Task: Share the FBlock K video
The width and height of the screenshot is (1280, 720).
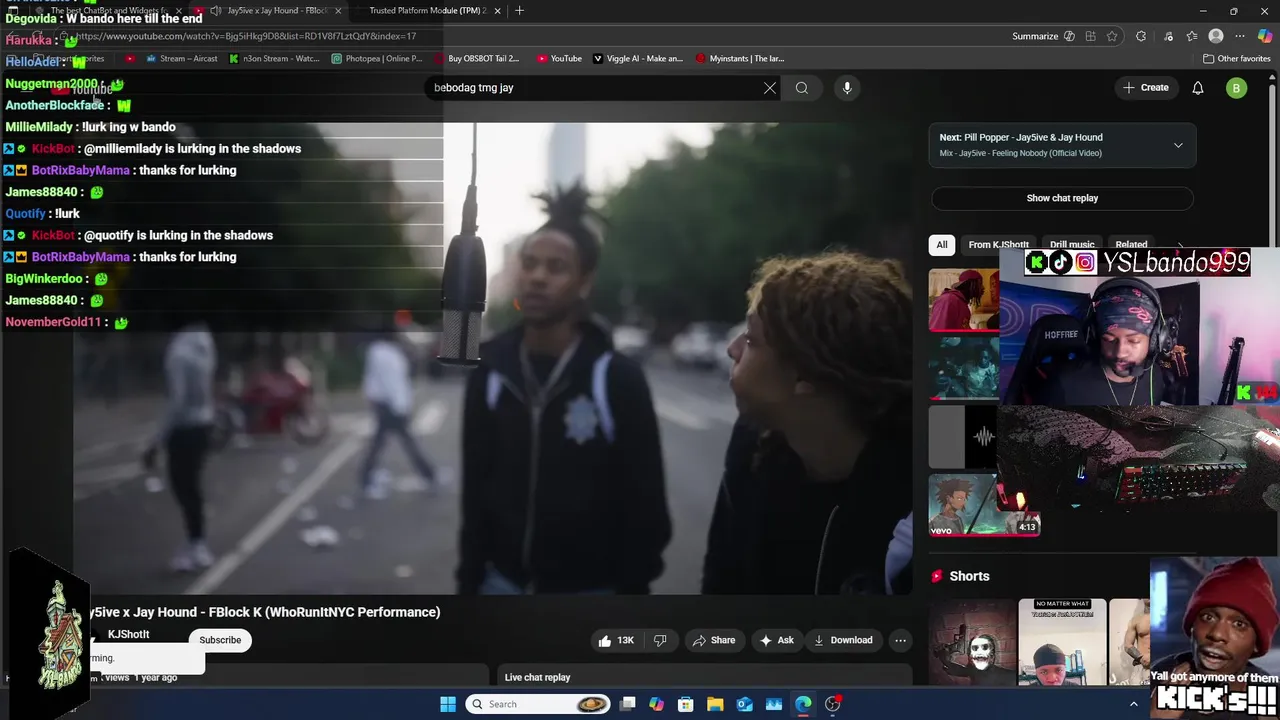Action: click(x=714, y=640)
